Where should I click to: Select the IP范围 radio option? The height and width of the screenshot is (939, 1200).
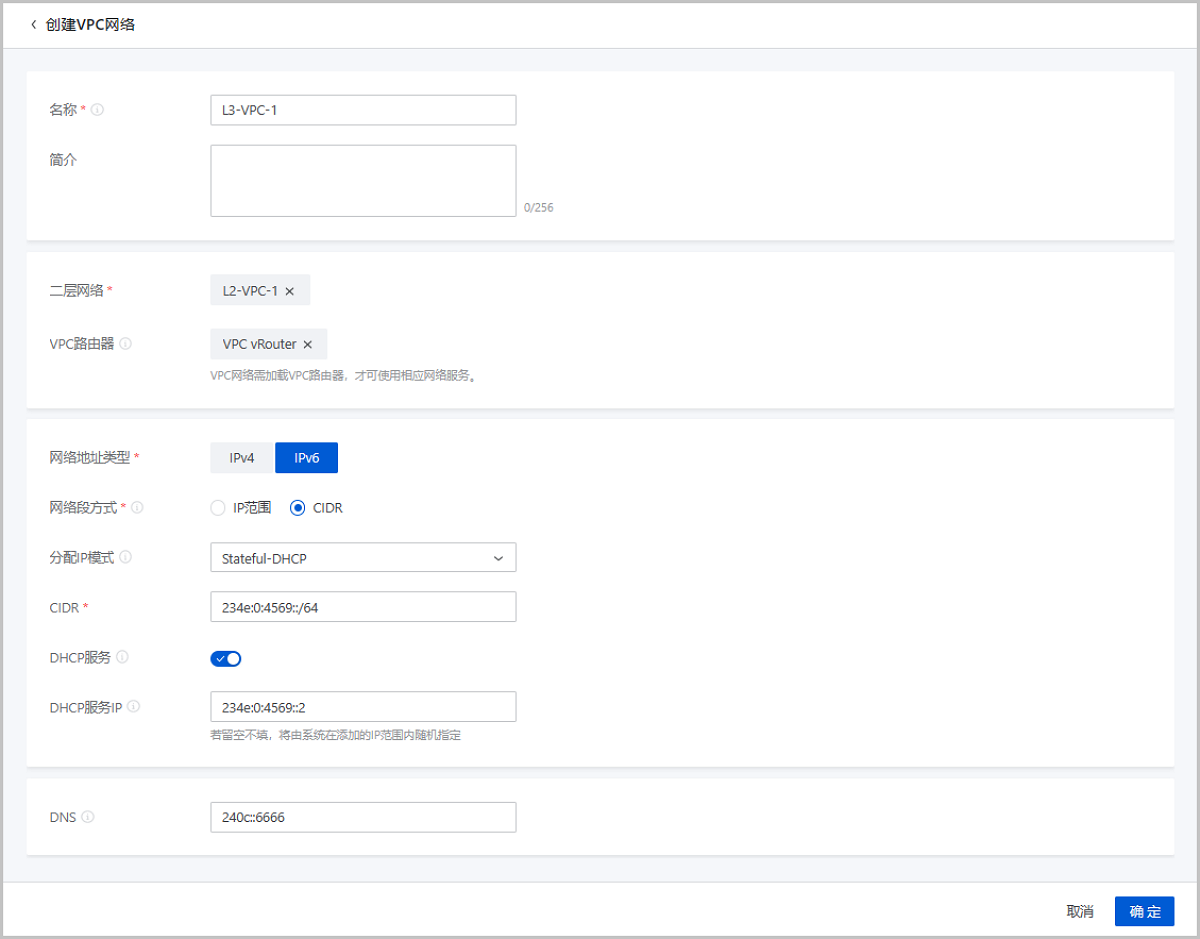[218, 508]
